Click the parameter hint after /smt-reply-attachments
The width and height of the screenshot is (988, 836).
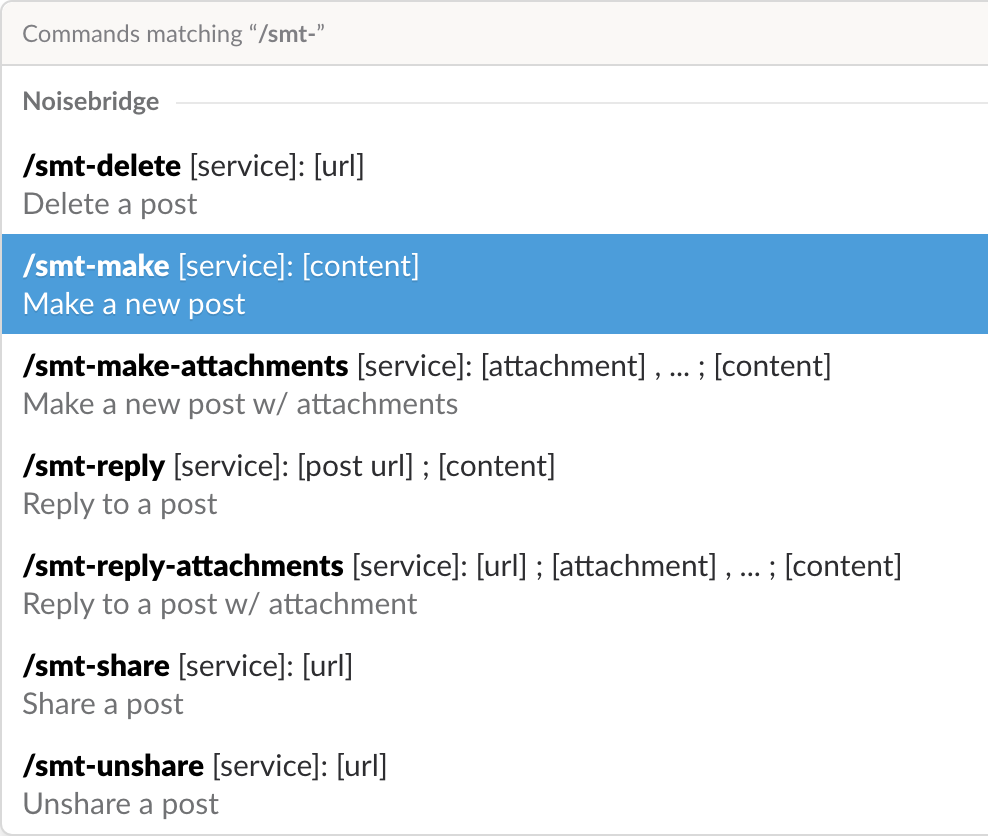point(626,566)
